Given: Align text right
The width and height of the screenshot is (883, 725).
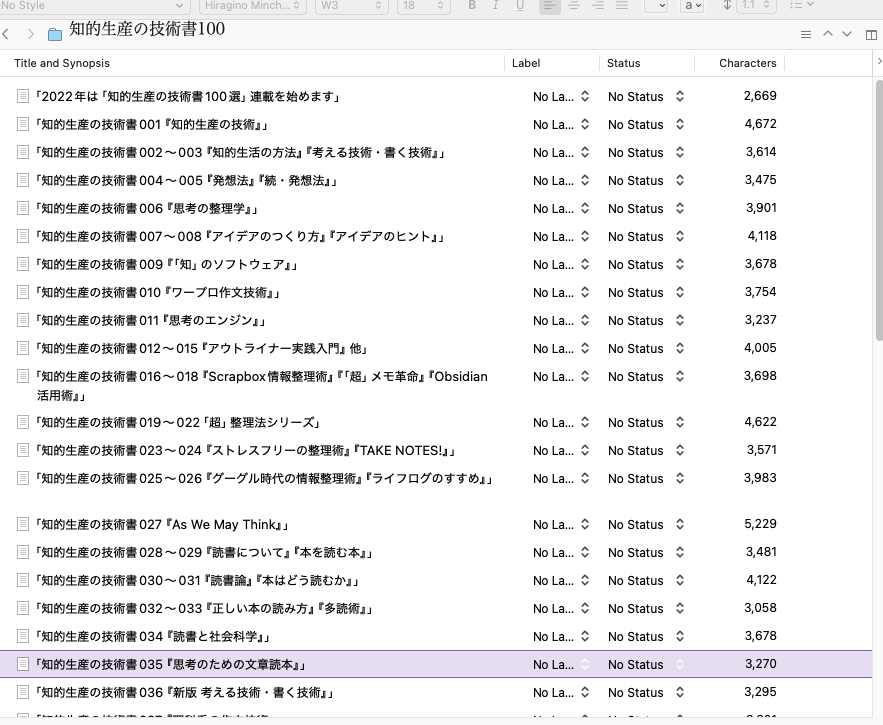Looking at the screenshot, I should point(598,5).
